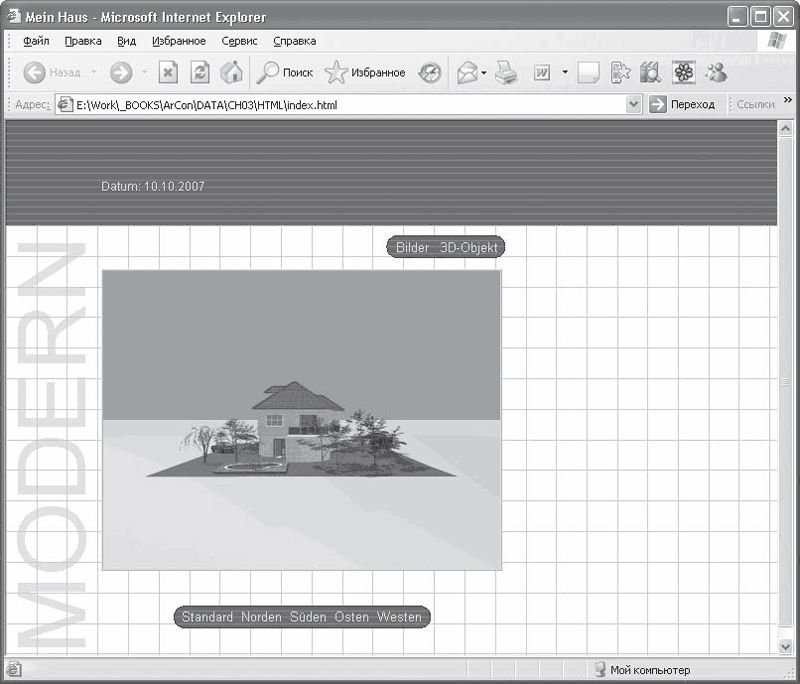Open dropdown arrow beside Edit with Word icon

(565, 73)
